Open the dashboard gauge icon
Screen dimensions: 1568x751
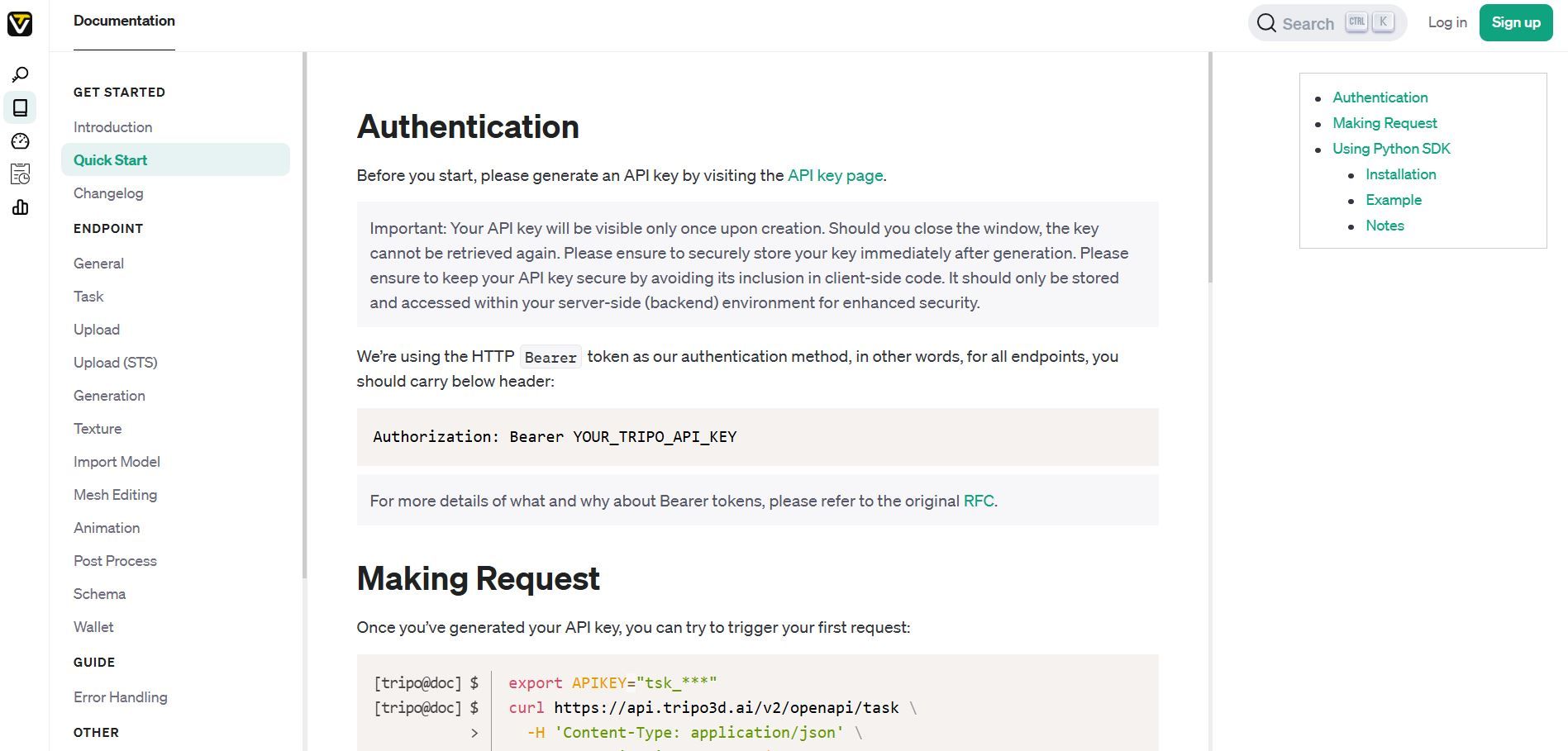click(20, 141)
